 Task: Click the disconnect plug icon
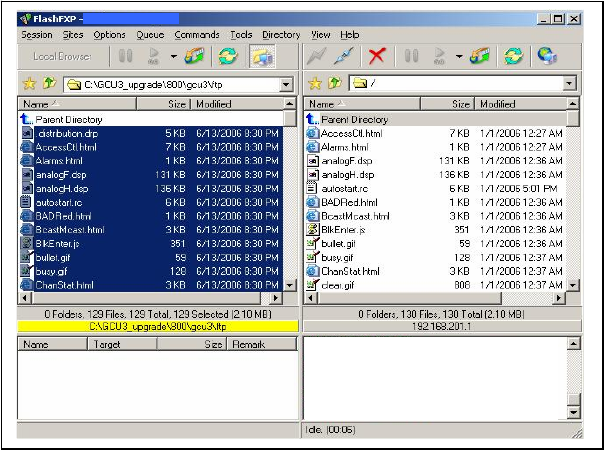pos(344,56)
